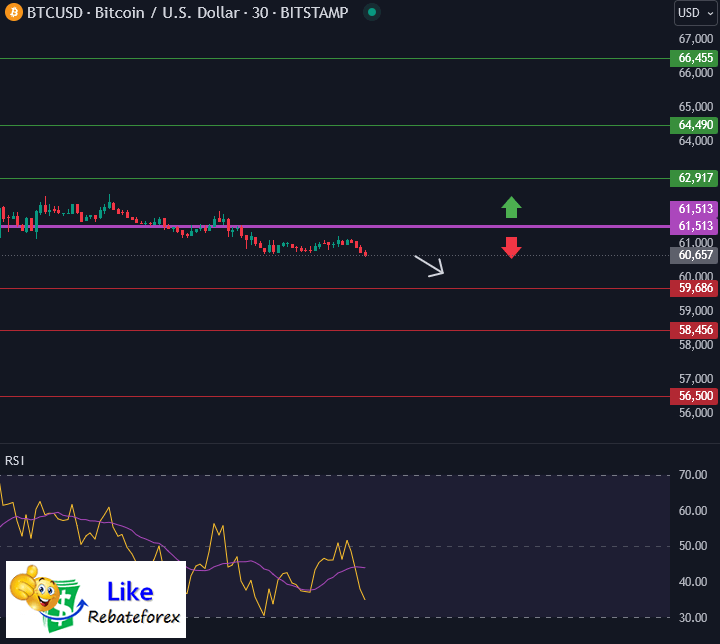Click the current price label 60,657
This screenshot has width=720, height=644.
click(693, 255)
